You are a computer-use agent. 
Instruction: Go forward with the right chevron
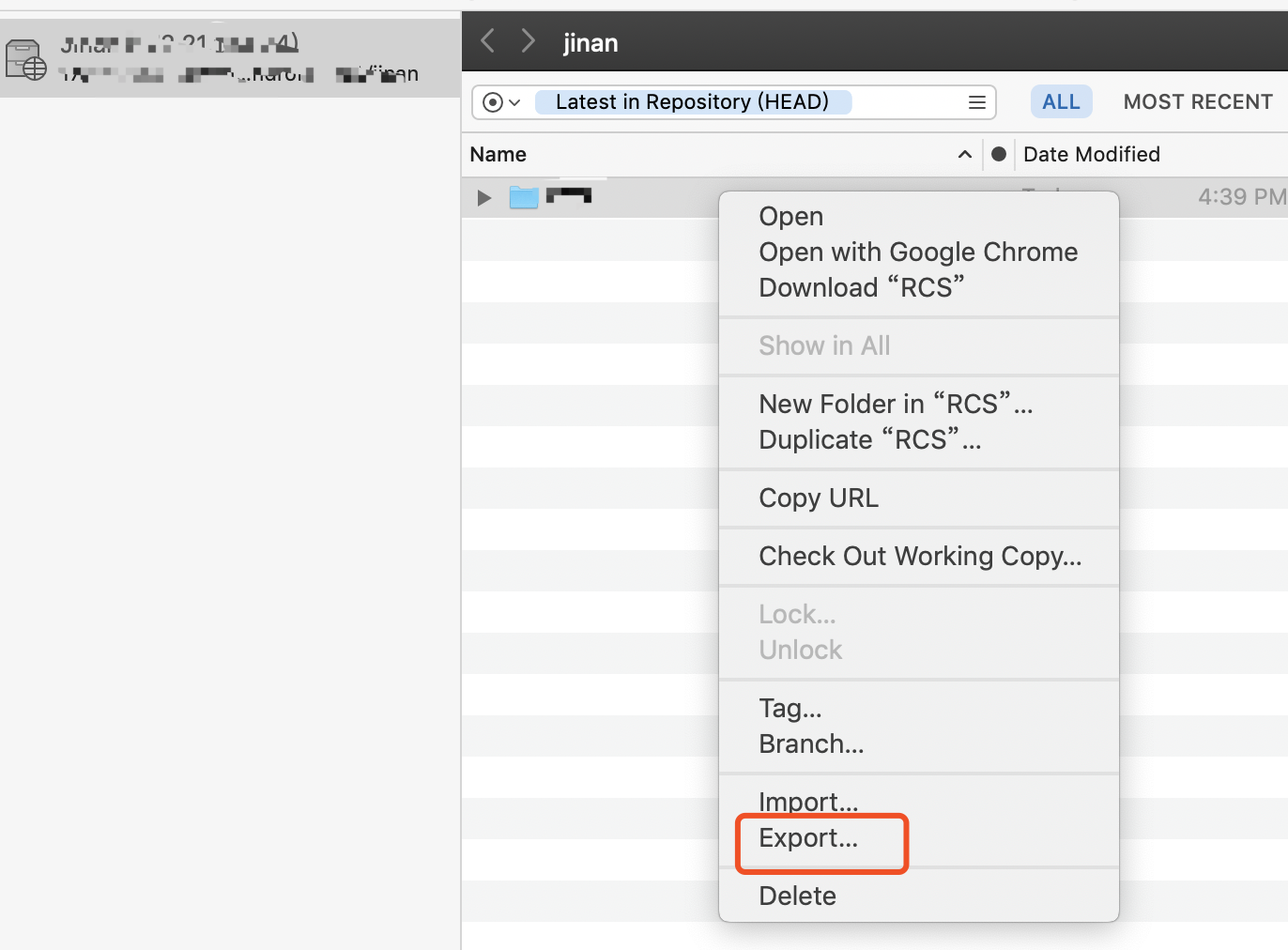click(529, 40)
